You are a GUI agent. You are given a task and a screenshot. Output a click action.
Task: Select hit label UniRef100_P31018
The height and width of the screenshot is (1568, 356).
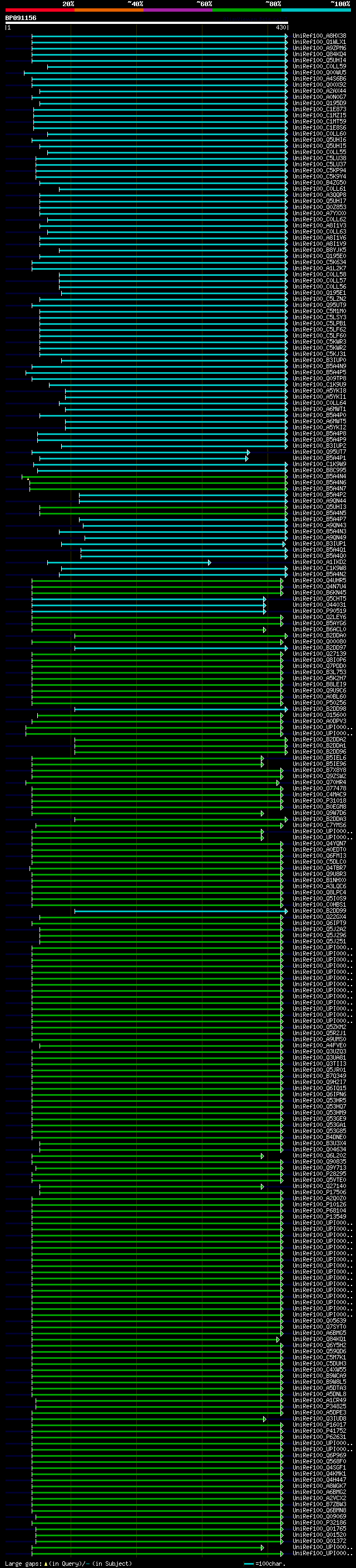(x=319, y=801)
